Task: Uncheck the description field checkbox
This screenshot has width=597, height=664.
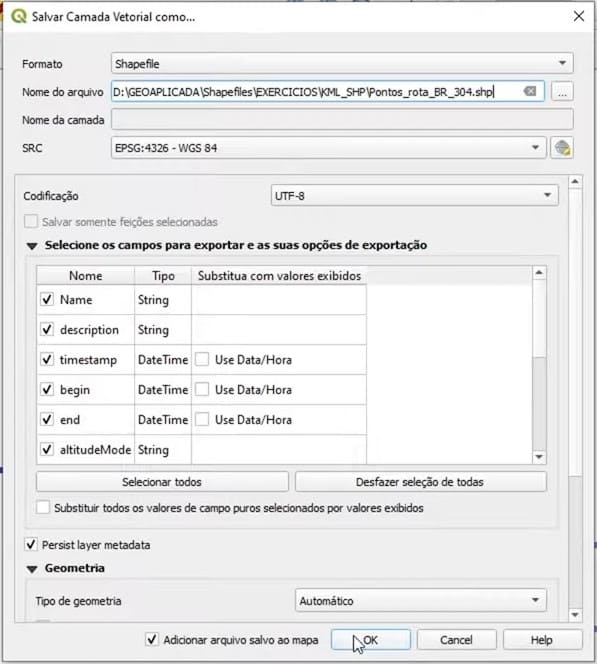Action: click(47, 329)
